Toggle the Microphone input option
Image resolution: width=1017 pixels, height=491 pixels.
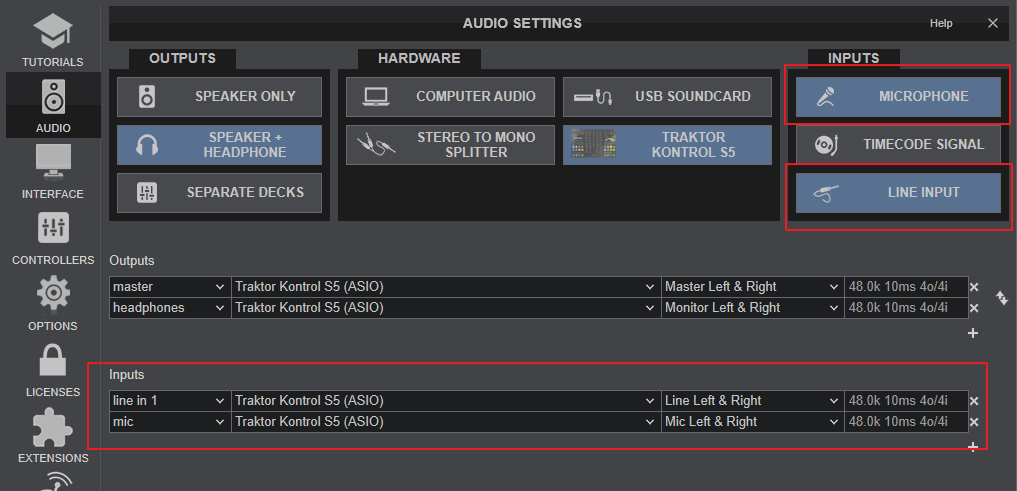(x=898, y=97)
